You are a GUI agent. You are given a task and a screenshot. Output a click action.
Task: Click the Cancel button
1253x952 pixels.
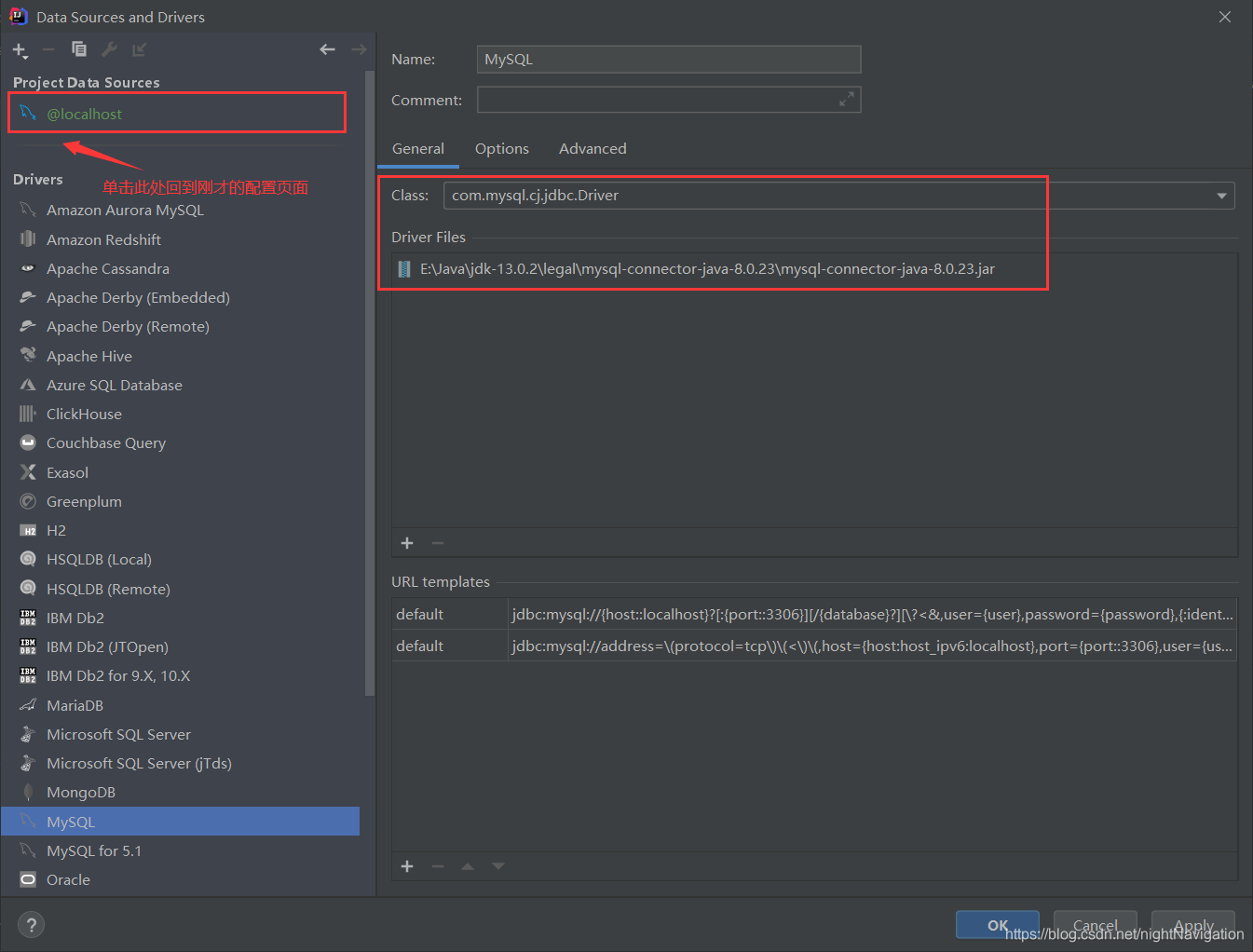click(1096, 925)
